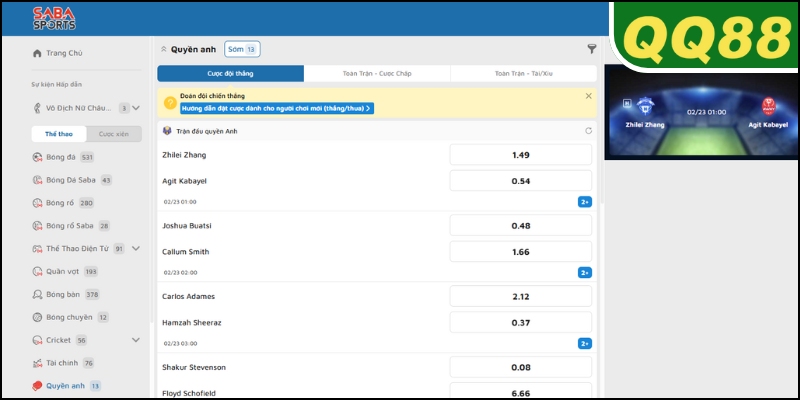Expand the Cricket category chevron
Screen dimensions: 800x400
(136, 340)
